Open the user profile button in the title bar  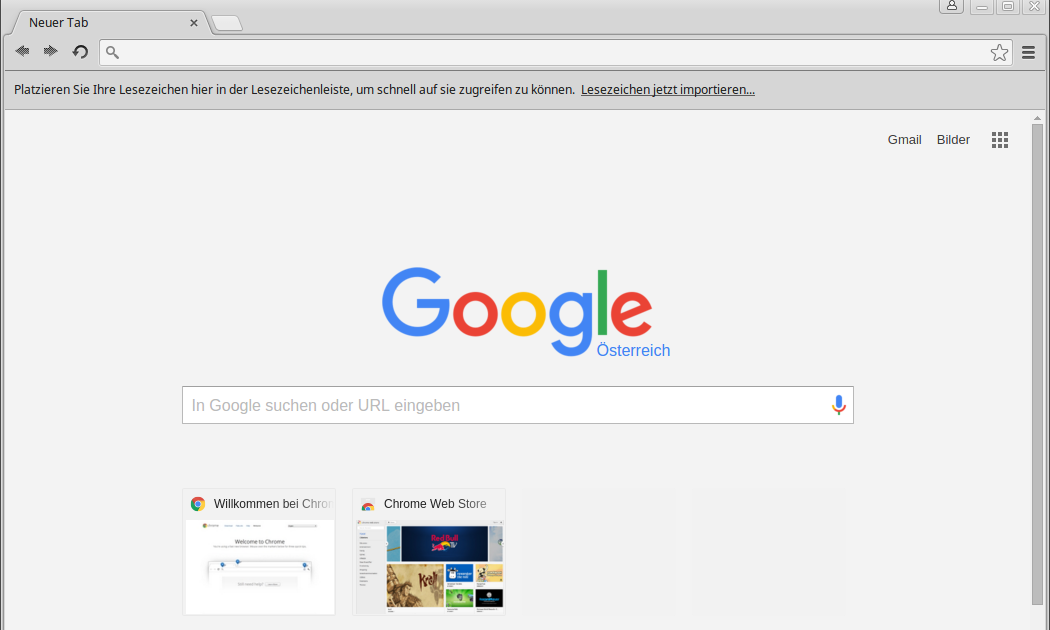(952, 6)
